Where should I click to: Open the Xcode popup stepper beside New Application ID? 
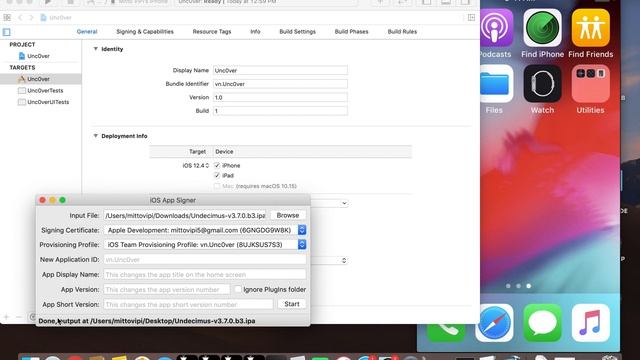coord(344,260)
